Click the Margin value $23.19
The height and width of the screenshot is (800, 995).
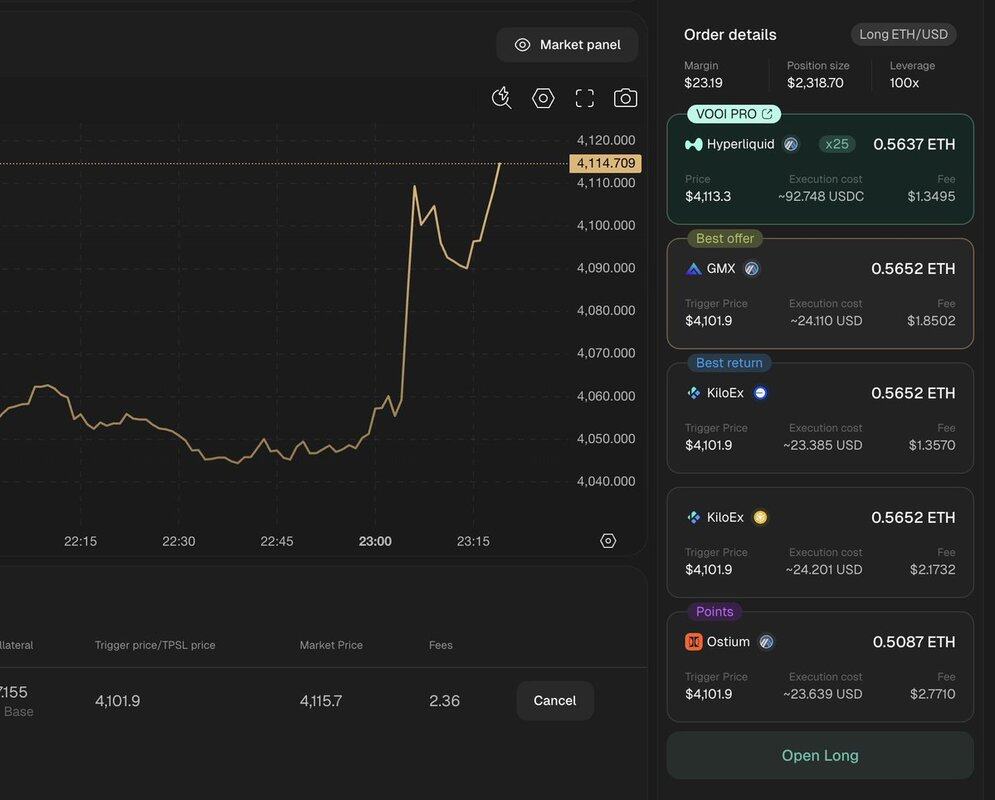point(703,83)
